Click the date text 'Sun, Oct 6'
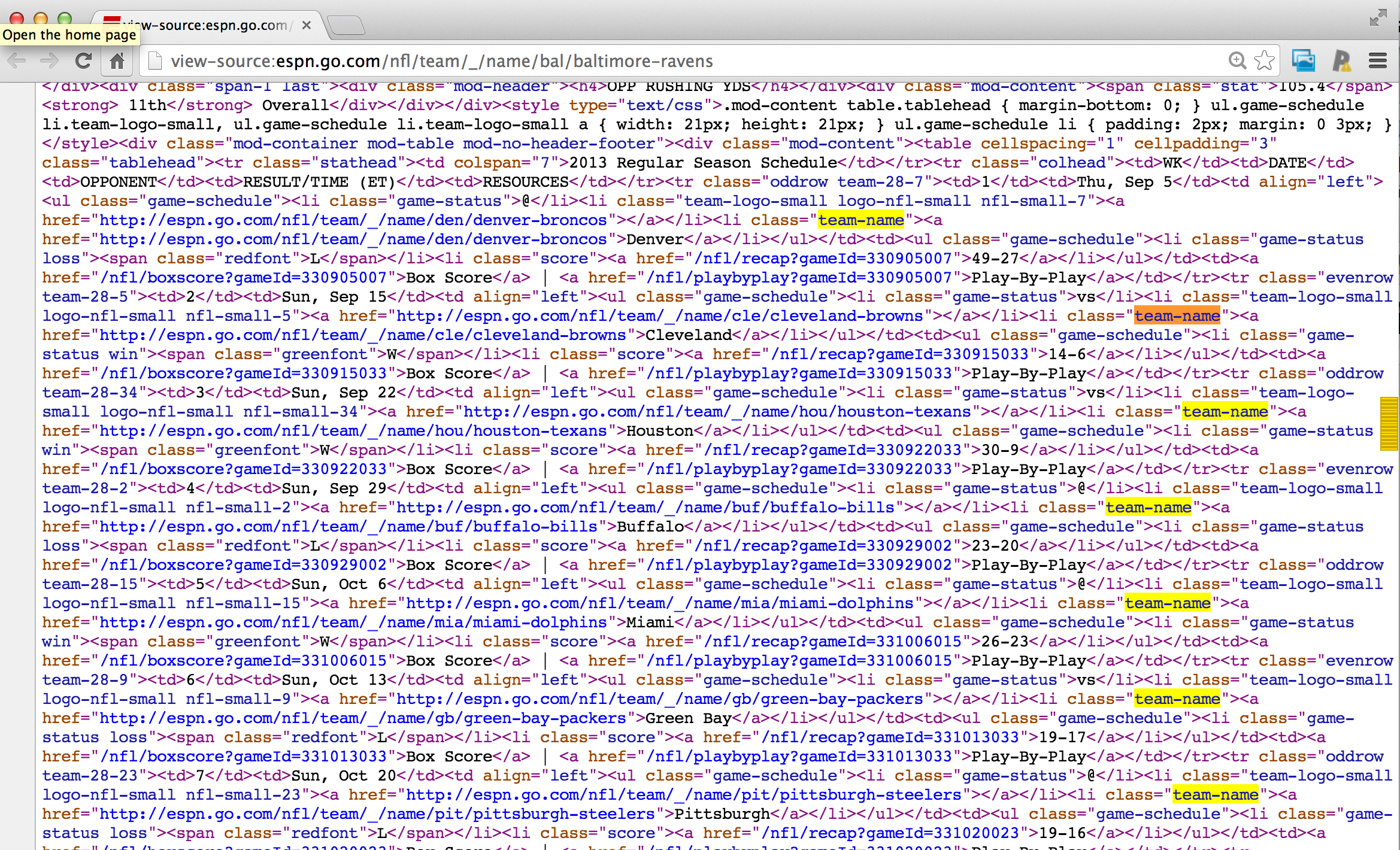1400x850 pixels. click(339, 584)
